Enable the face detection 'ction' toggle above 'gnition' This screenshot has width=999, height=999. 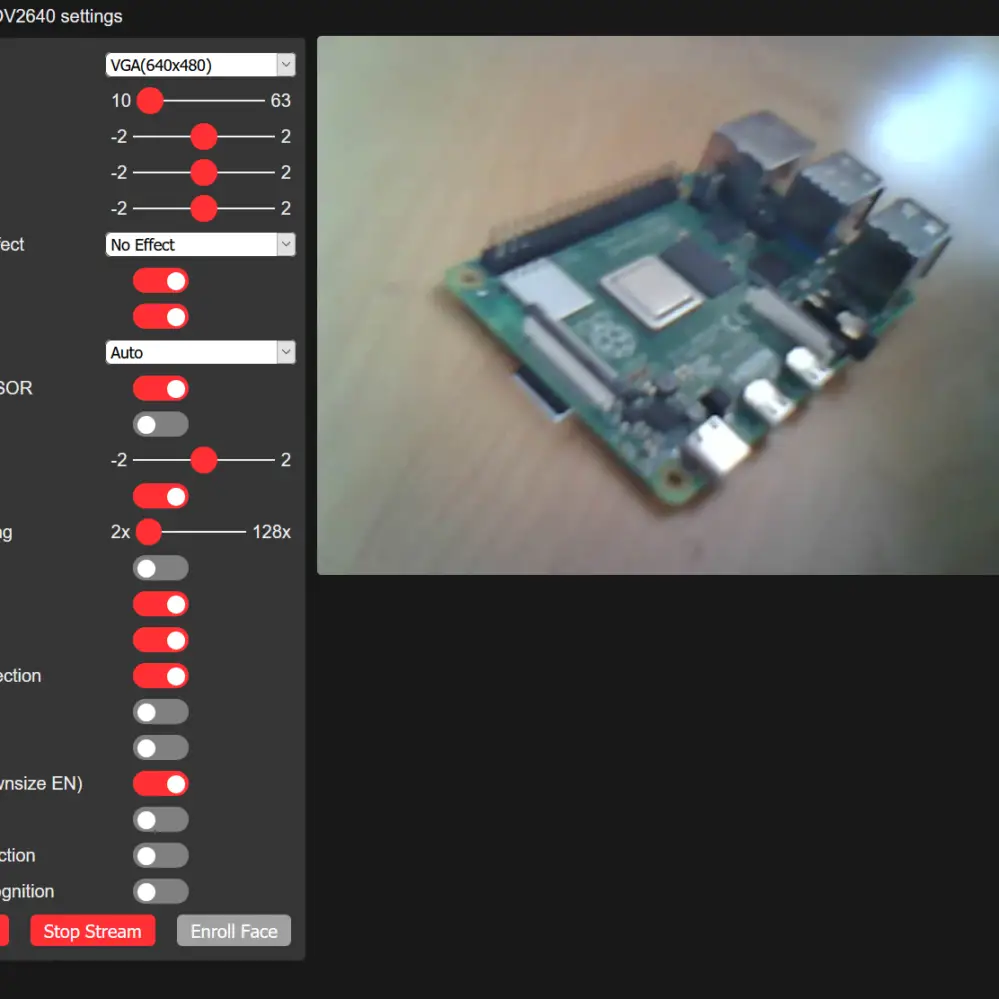click(x=161, y=856)
